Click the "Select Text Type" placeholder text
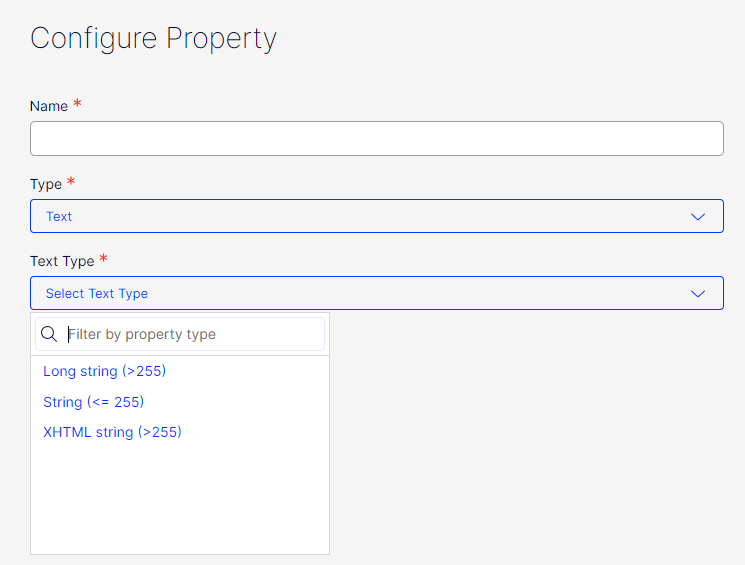This screenshot has height=565, width=745. pyautogui.click(x=97, y=293)
